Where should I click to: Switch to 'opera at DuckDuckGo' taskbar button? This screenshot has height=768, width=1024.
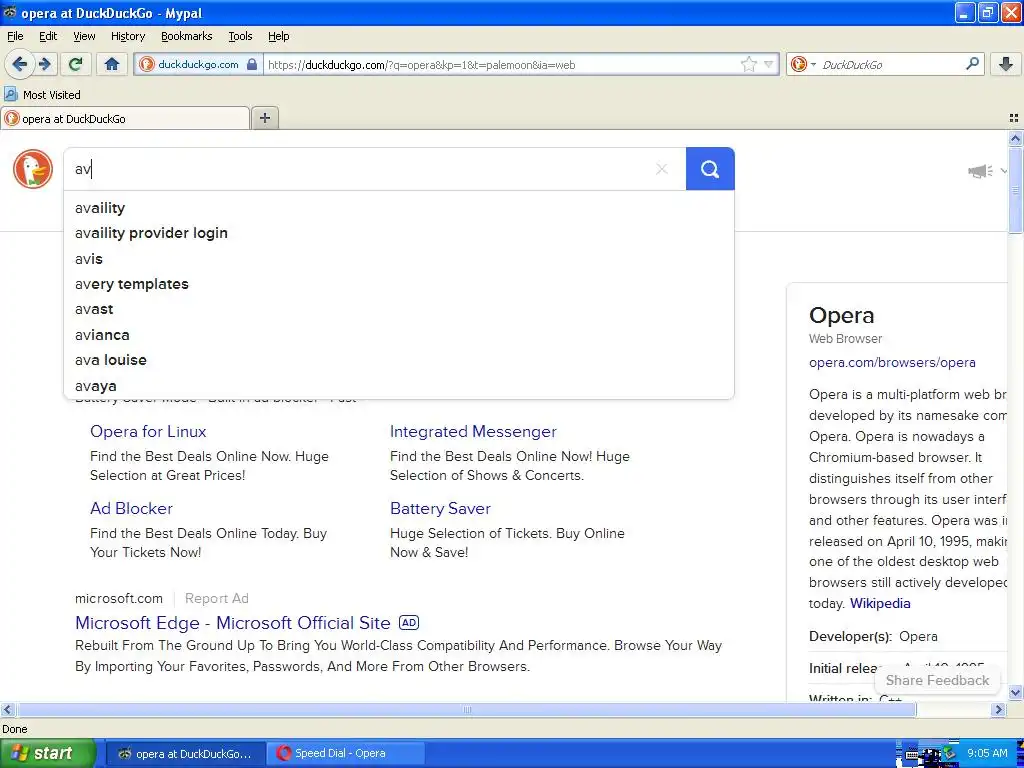185,754
